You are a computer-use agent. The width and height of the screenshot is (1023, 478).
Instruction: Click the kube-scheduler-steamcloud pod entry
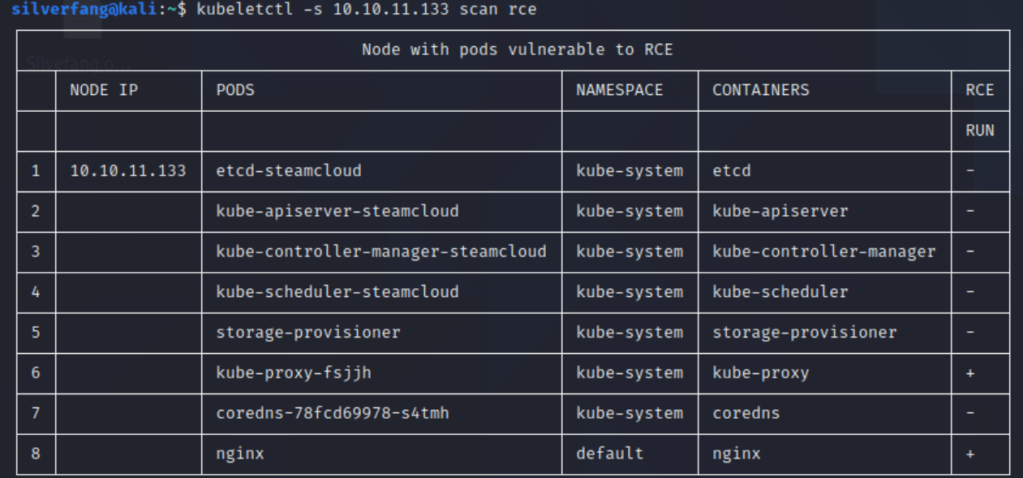pos(337,292)
